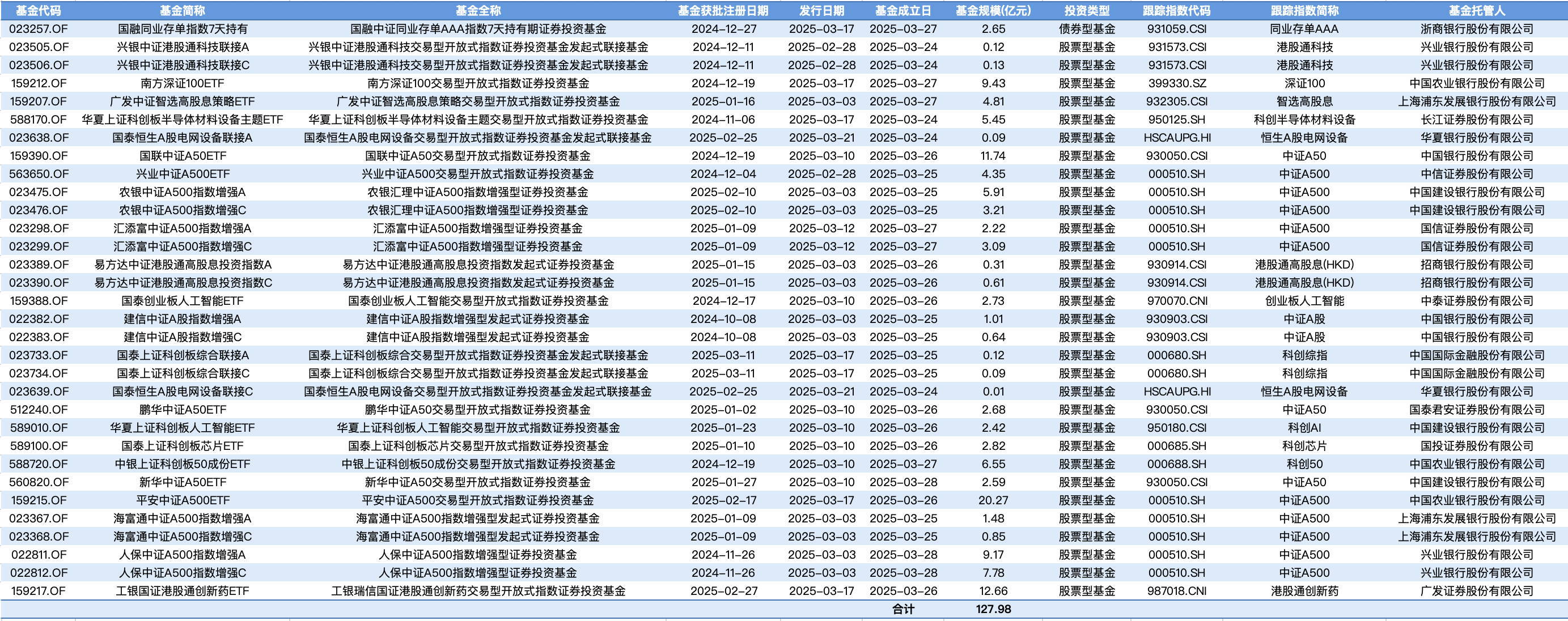Select full name 南方深证100交易型开放式指数证券投资基金

[478, 83]
